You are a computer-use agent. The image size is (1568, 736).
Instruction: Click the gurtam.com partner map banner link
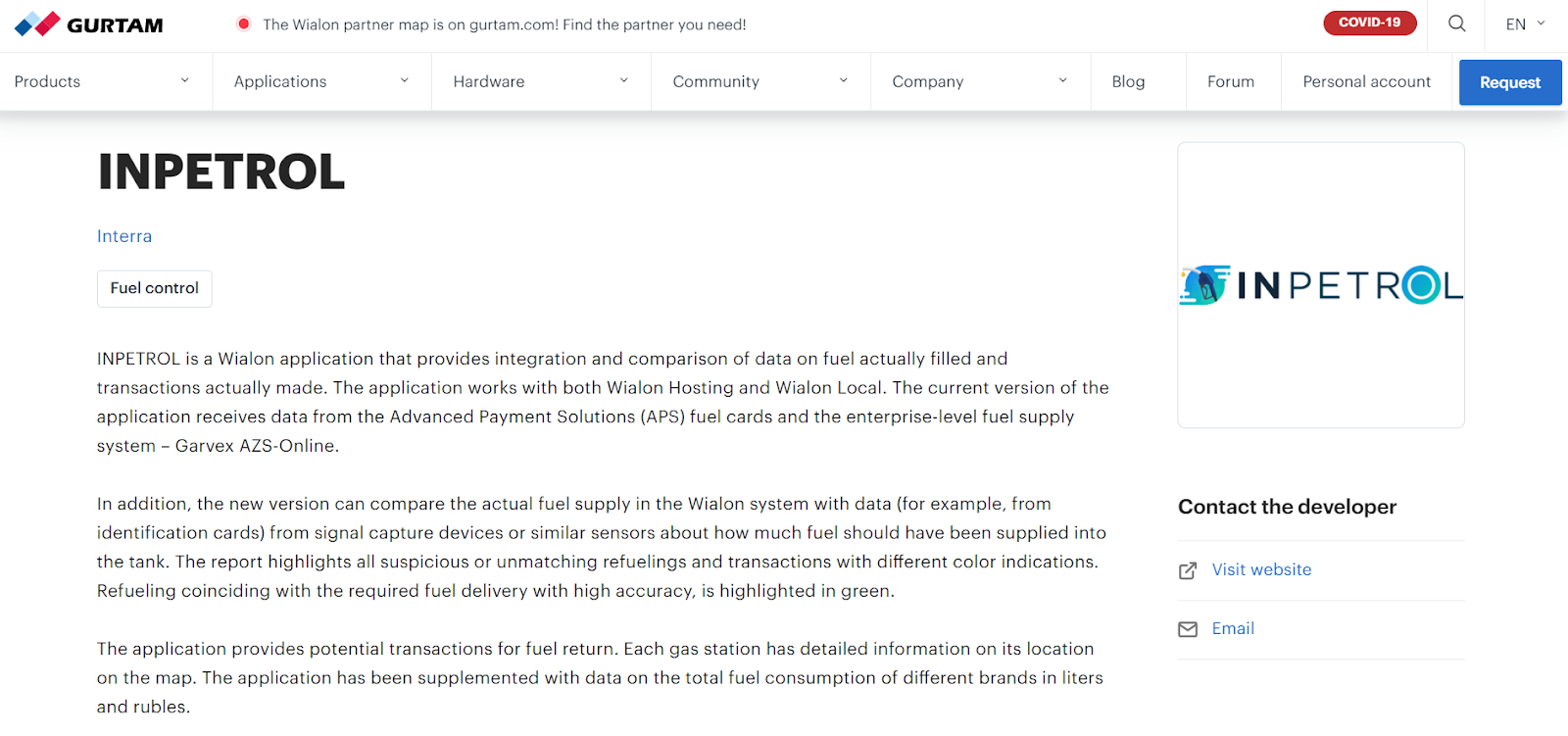tap(506, 25)
